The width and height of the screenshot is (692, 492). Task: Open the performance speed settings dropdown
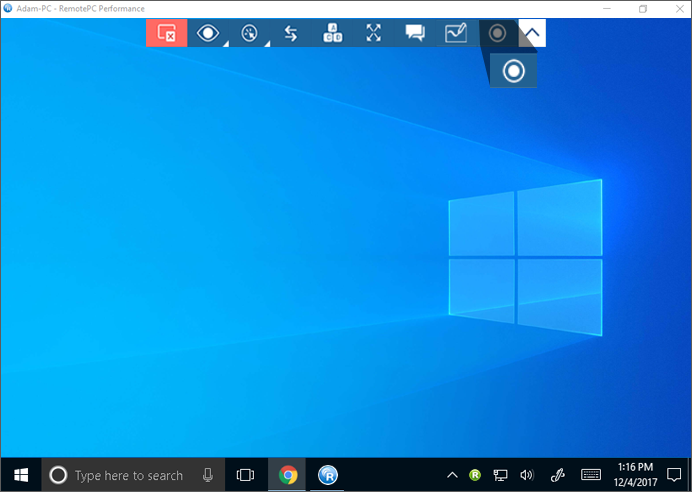click(250, 33)
